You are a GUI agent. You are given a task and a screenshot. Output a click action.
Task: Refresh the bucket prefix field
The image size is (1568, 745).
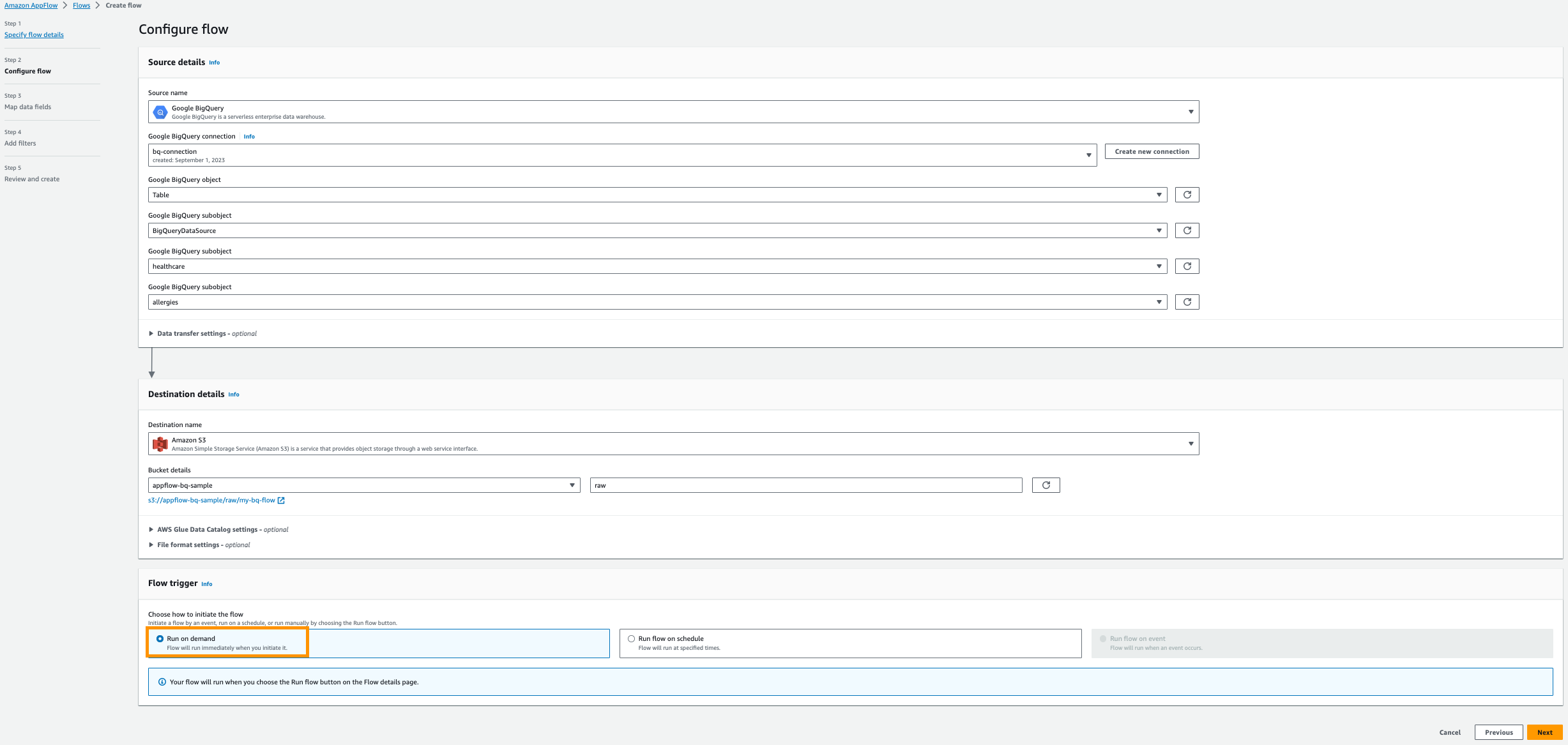(x=1046, y=485)
